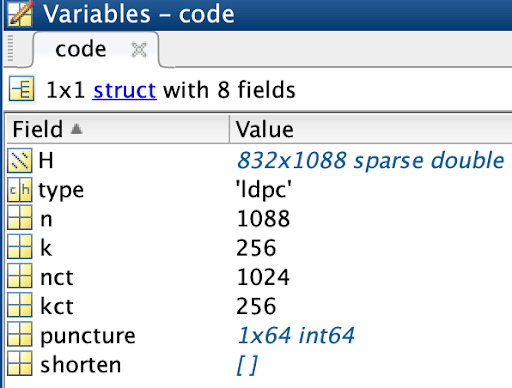Open the struct documentation link
This screenshot has height=388, width=512.
[x=124, y=90]
